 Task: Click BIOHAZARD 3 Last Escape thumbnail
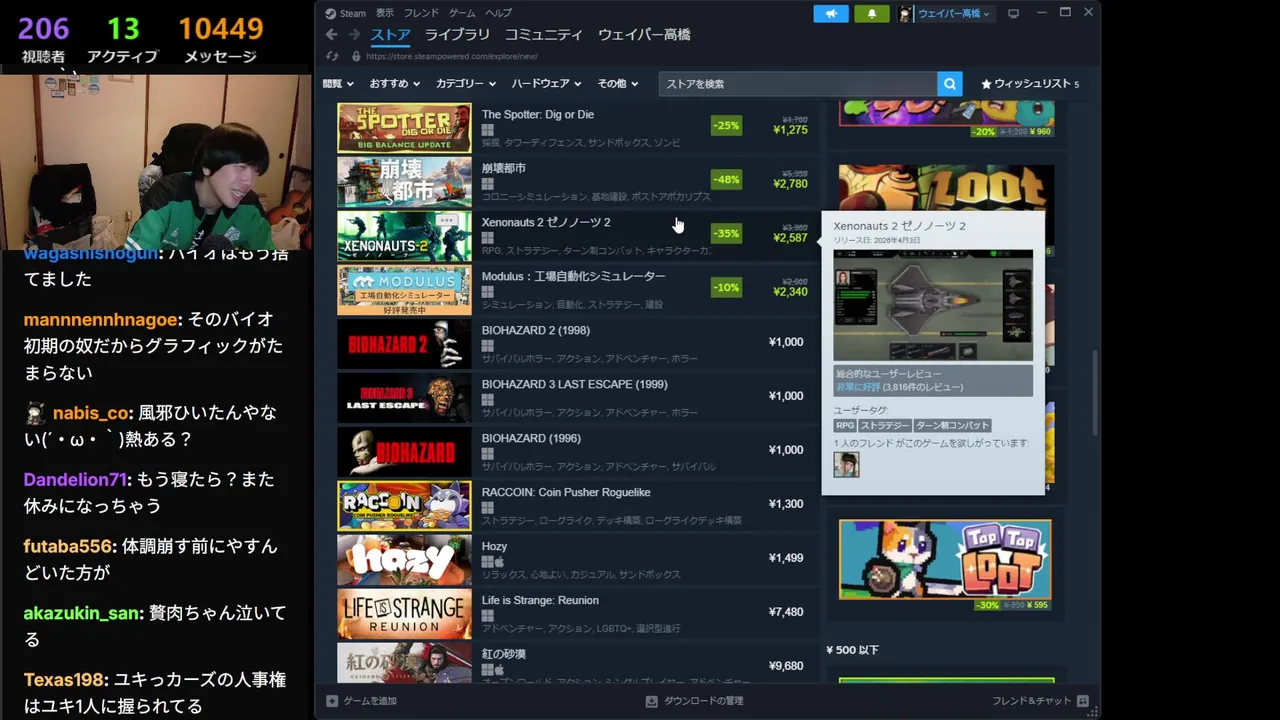(x=404, y=398)
